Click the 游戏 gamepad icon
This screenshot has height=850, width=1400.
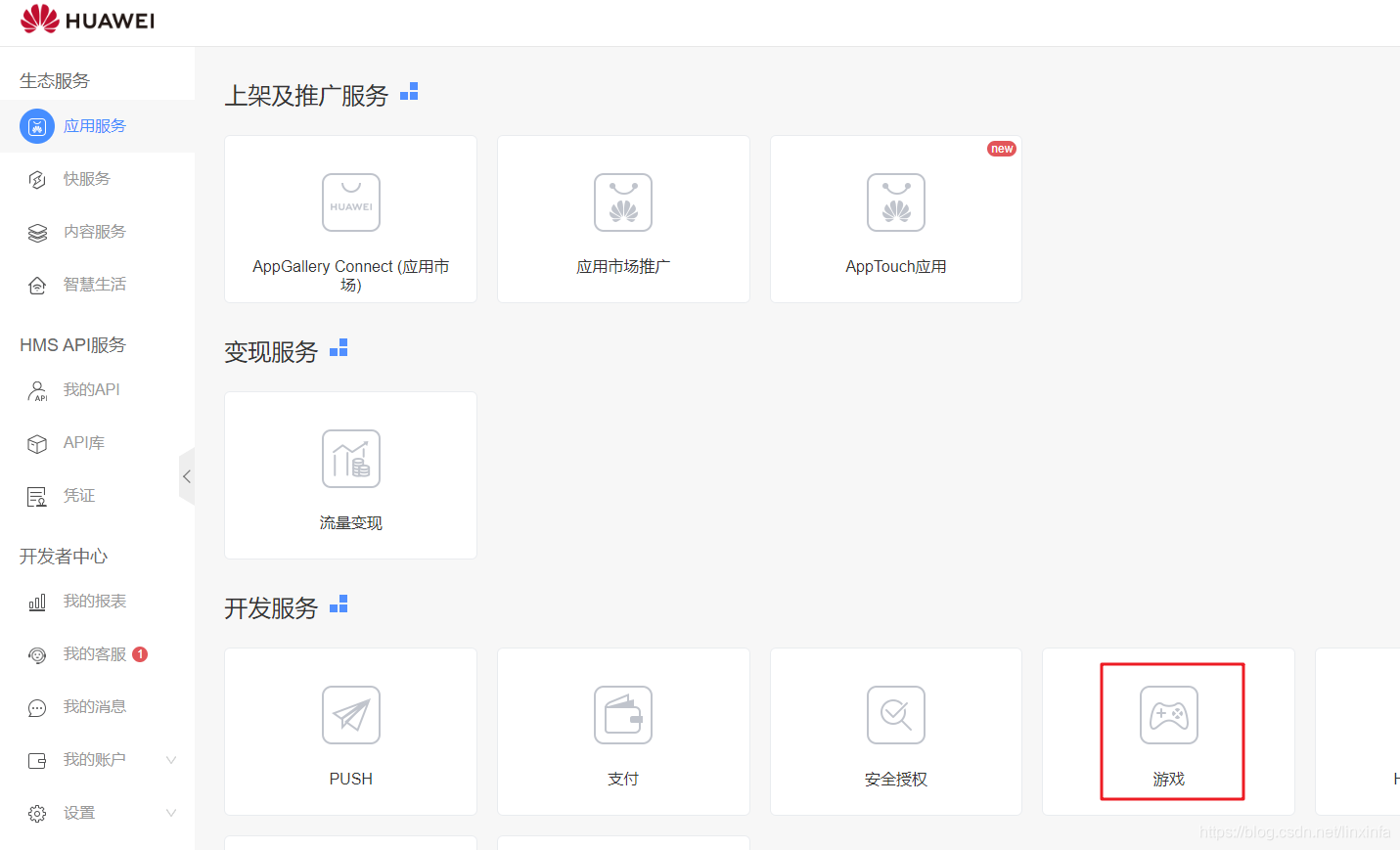[1169, 715]
